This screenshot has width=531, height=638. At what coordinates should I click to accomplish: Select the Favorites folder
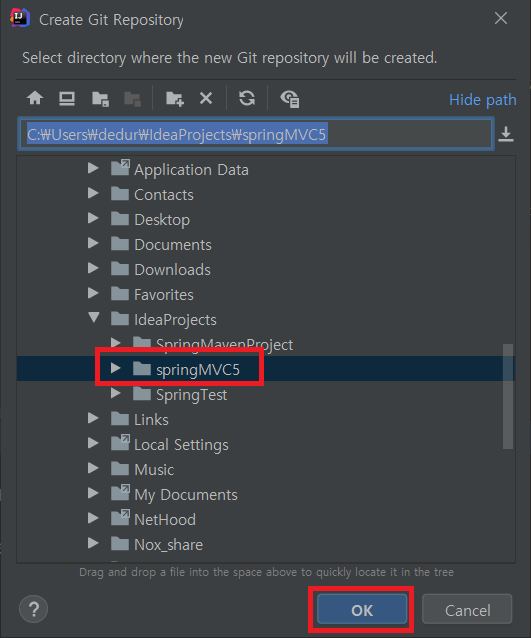164,295
